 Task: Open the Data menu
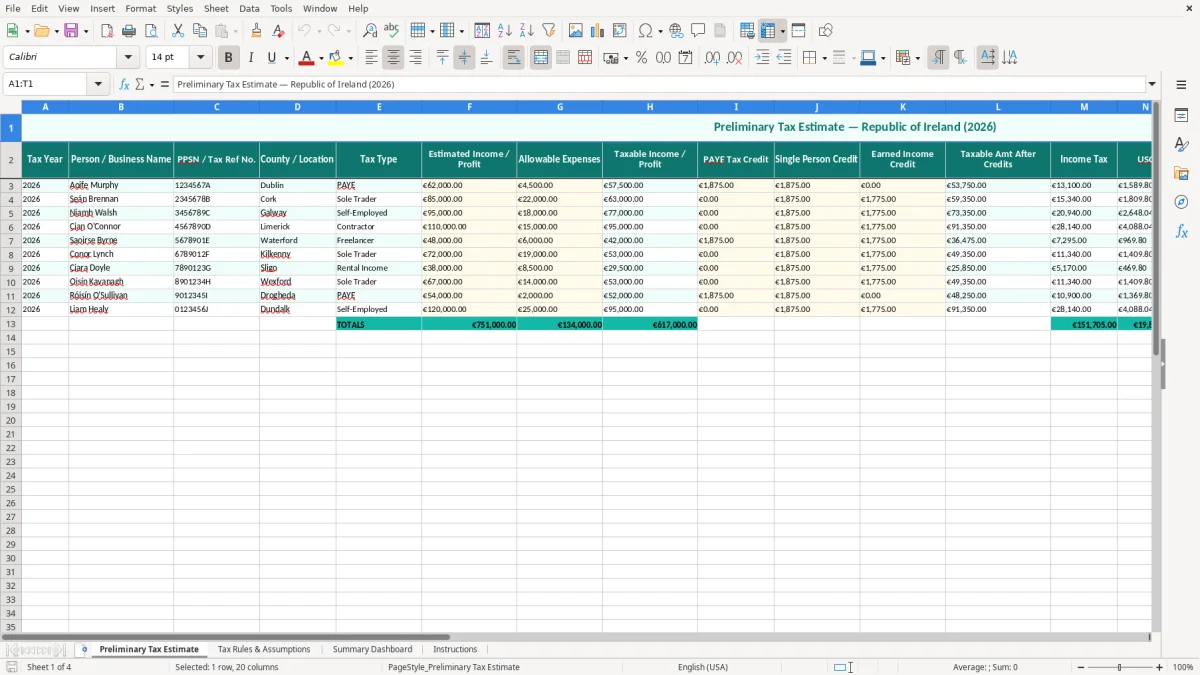249,8
